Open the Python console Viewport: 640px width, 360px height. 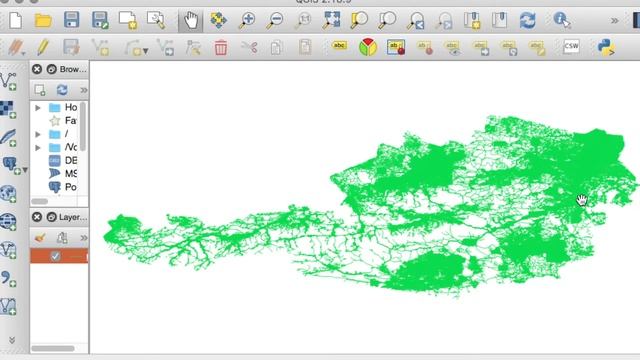(x=606, y=47)
